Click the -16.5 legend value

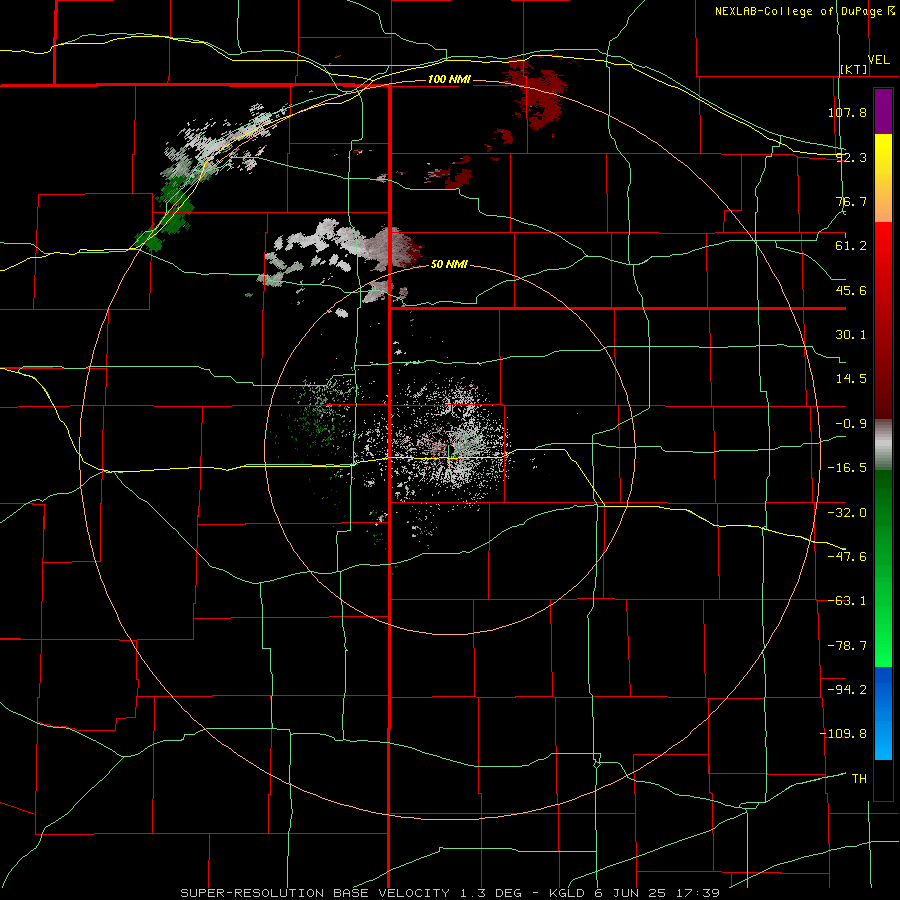click(847, 468)
